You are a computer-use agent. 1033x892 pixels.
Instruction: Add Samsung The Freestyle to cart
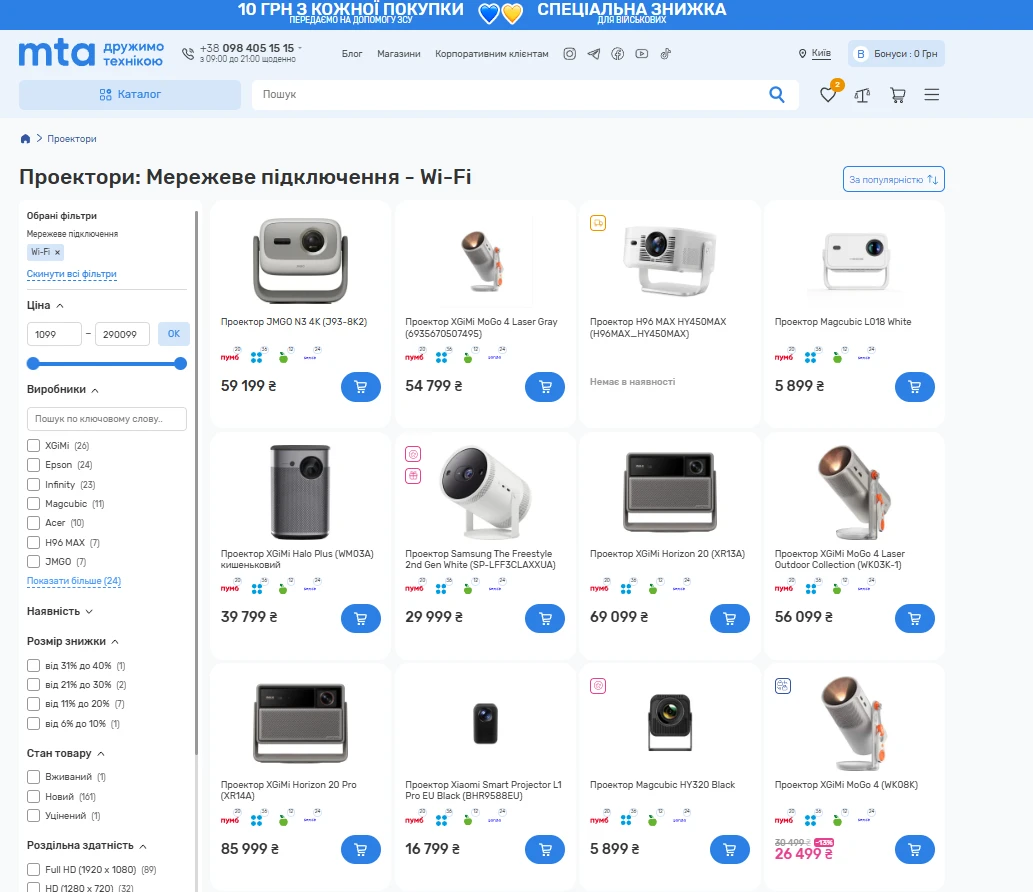[x=545, y=619]
